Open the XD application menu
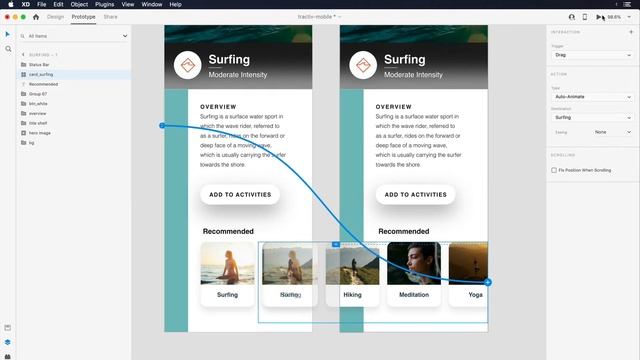The height and width of the screenshot is (360, 640). (x=26, y=4)
